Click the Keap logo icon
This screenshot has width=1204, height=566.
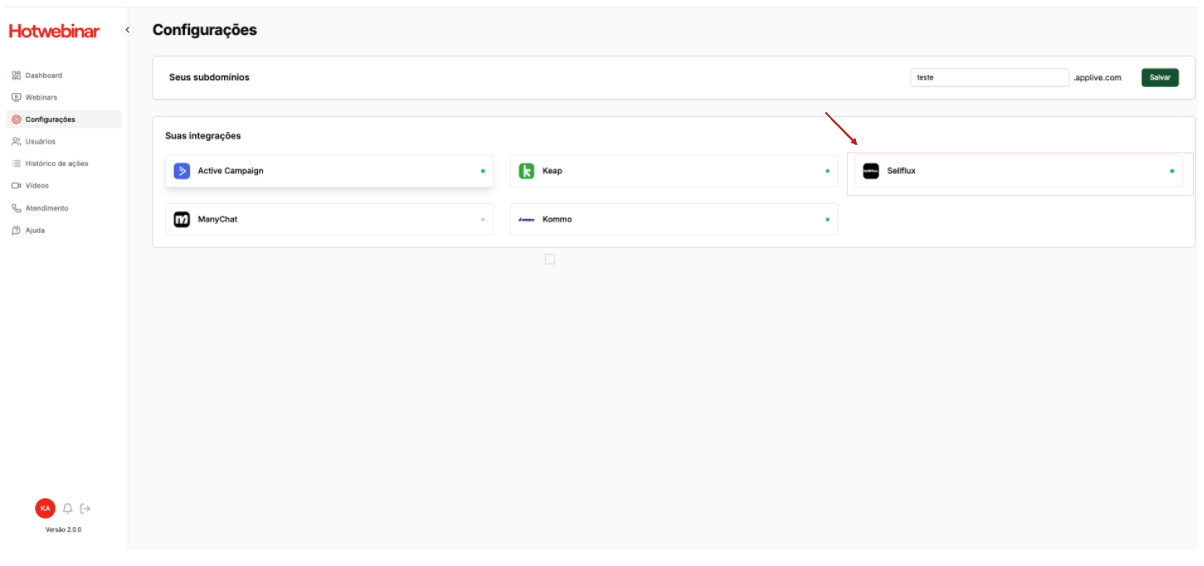pyautogui.click(x=527, y=171)
